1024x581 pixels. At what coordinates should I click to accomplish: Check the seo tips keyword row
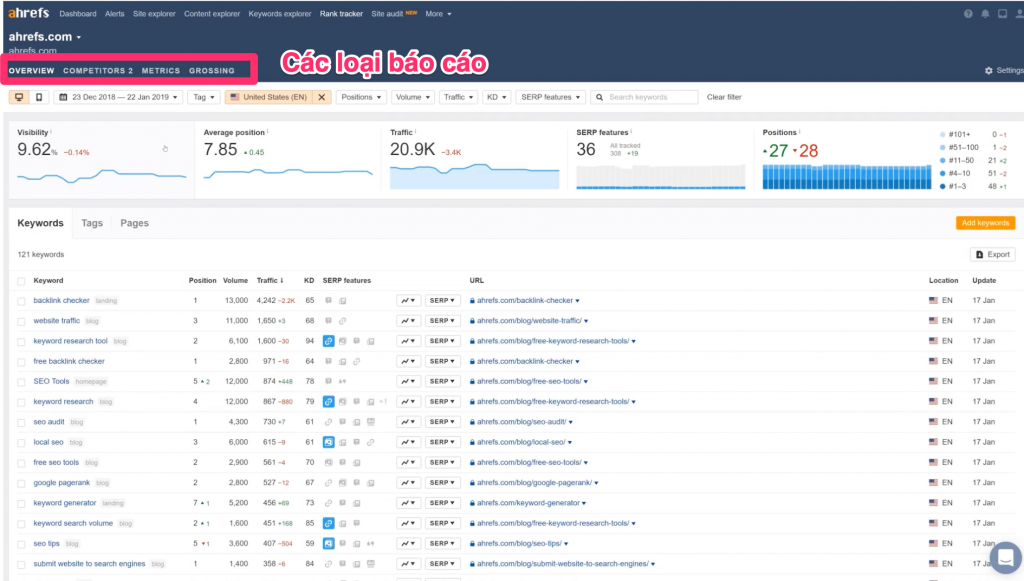[22, 544]
